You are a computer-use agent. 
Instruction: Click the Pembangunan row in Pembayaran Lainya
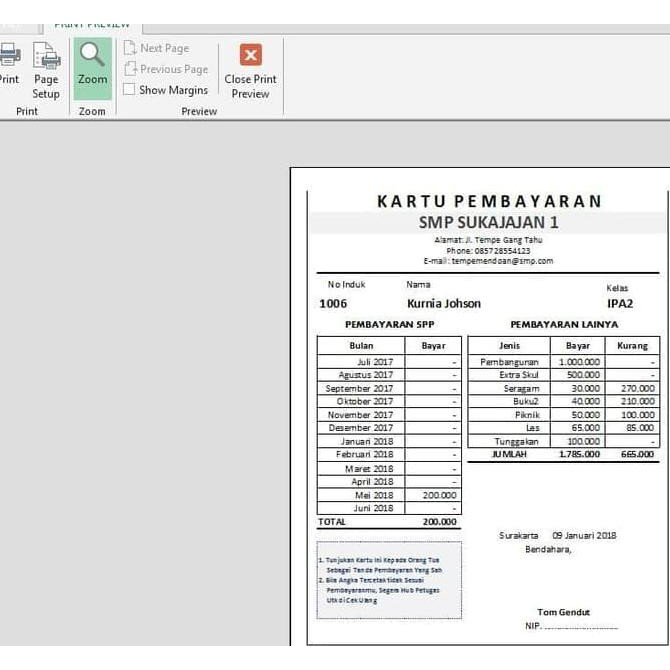510,362
